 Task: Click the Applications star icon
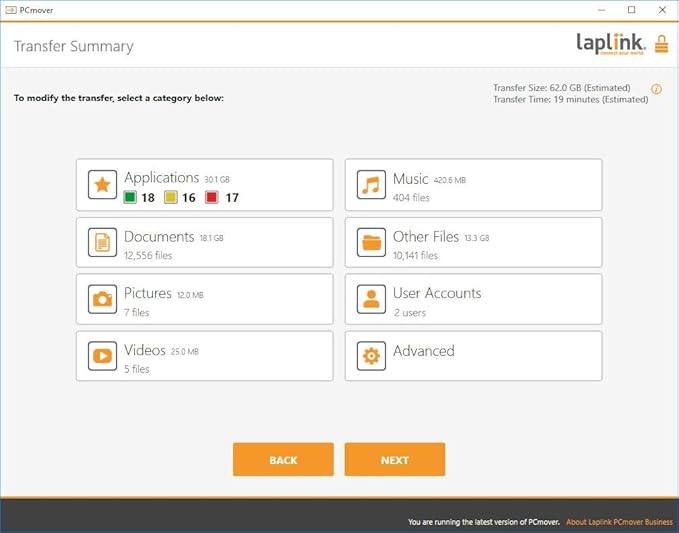102,185
